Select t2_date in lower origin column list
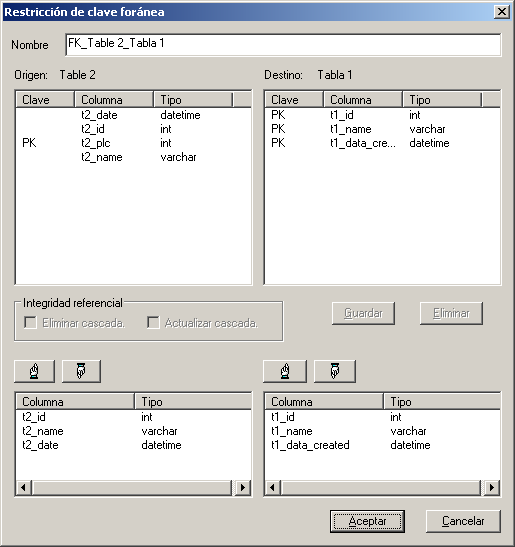515x547 pixels. 133,445
